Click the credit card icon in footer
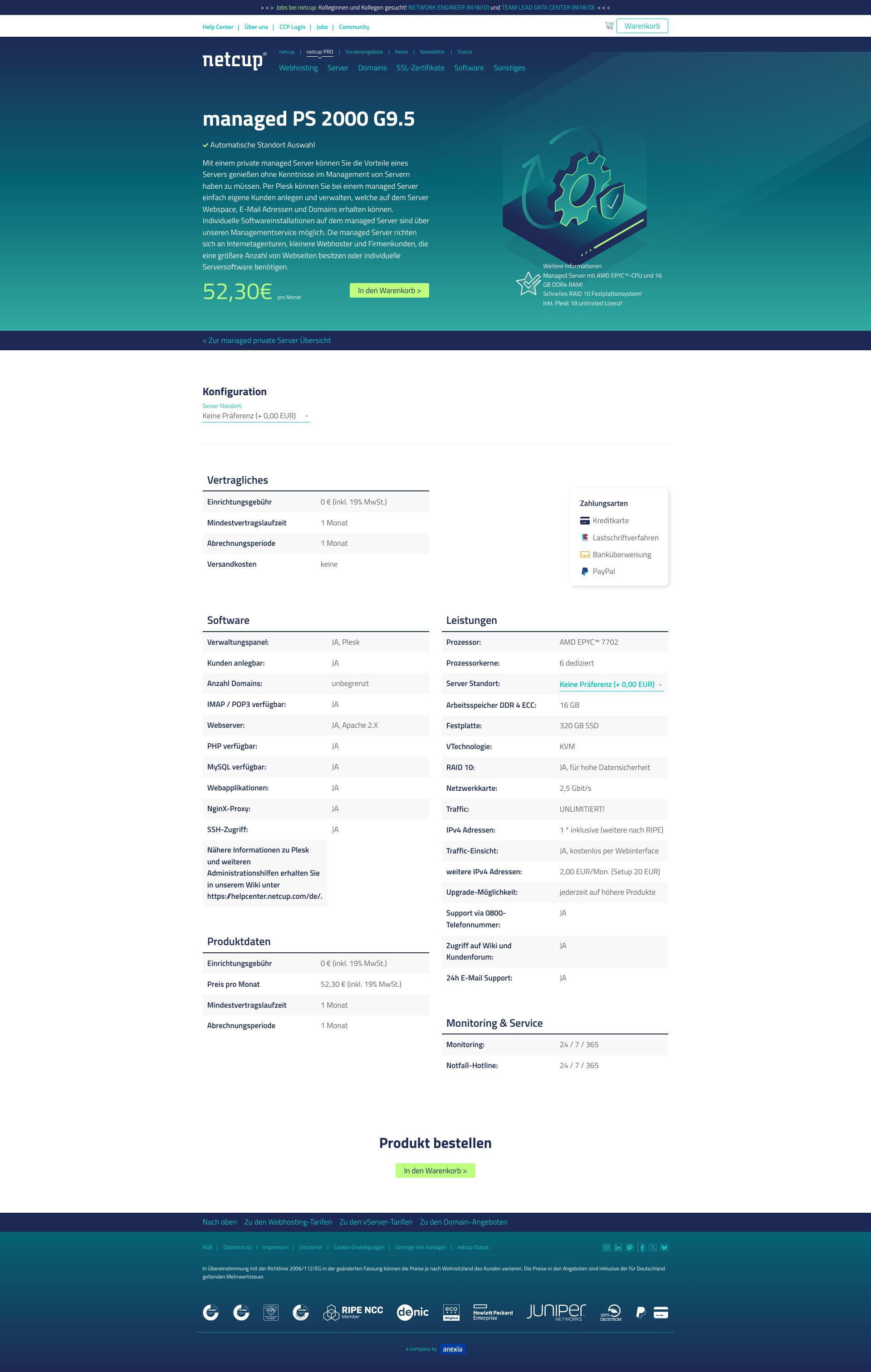Screen dimensions: 871x1372 click(661, 1313)
